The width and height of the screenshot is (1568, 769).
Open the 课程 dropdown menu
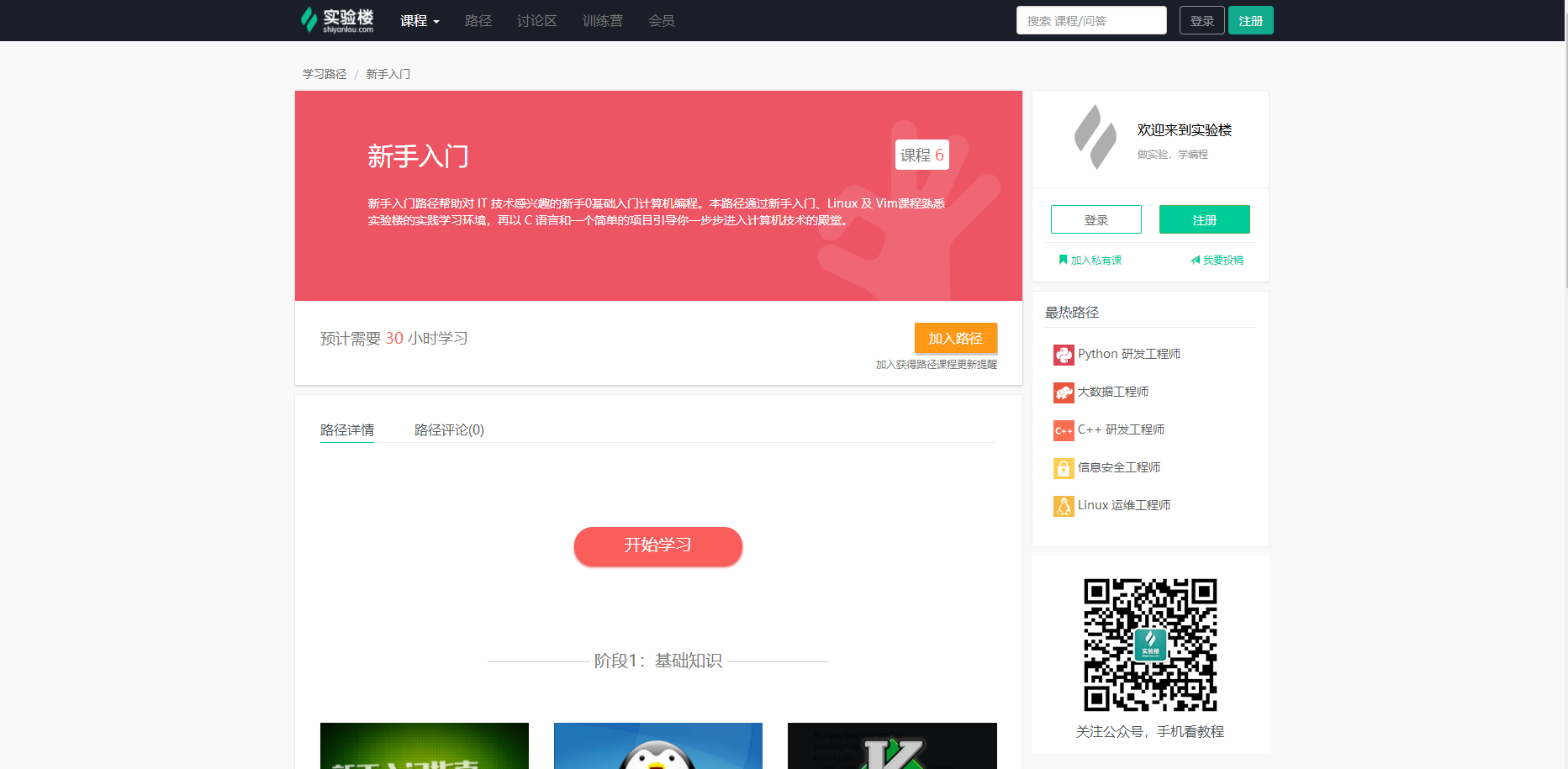(419, 20)
